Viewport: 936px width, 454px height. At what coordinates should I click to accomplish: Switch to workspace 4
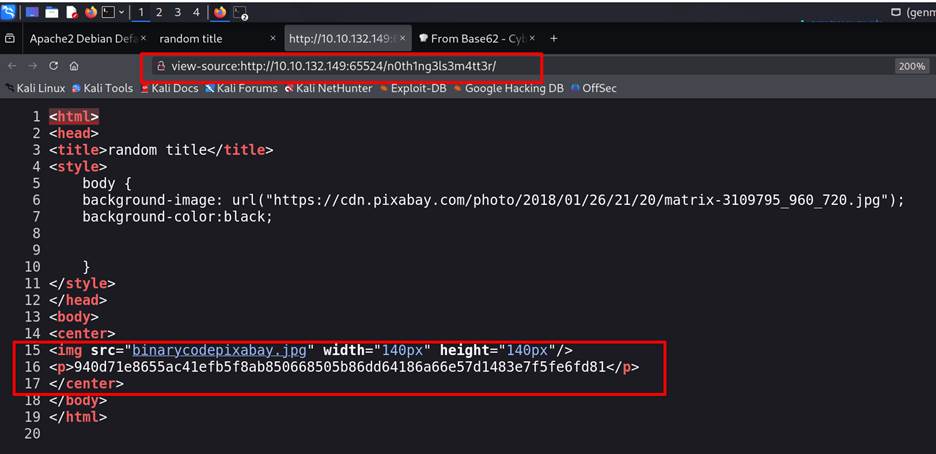pos(195,12)
